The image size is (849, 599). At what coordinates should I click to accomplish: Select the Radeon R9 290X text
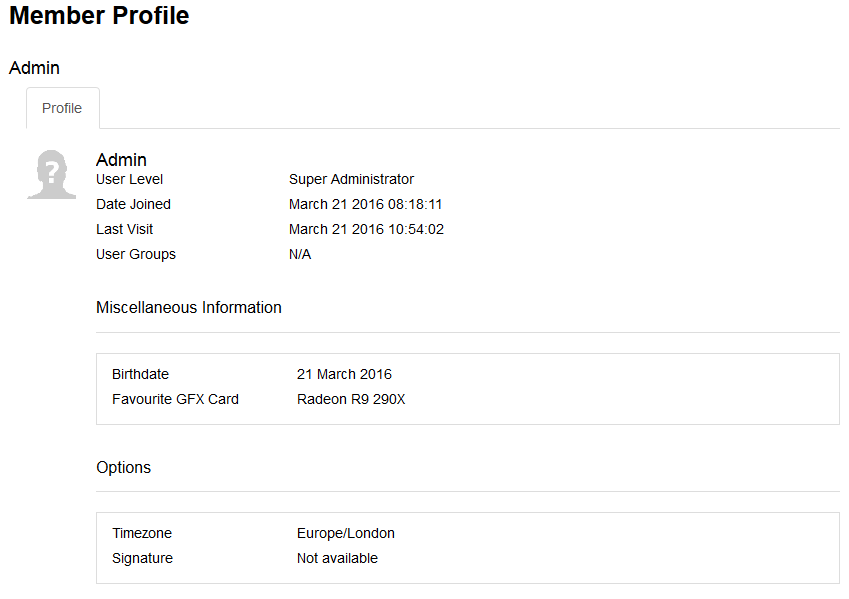click(351, 399)
